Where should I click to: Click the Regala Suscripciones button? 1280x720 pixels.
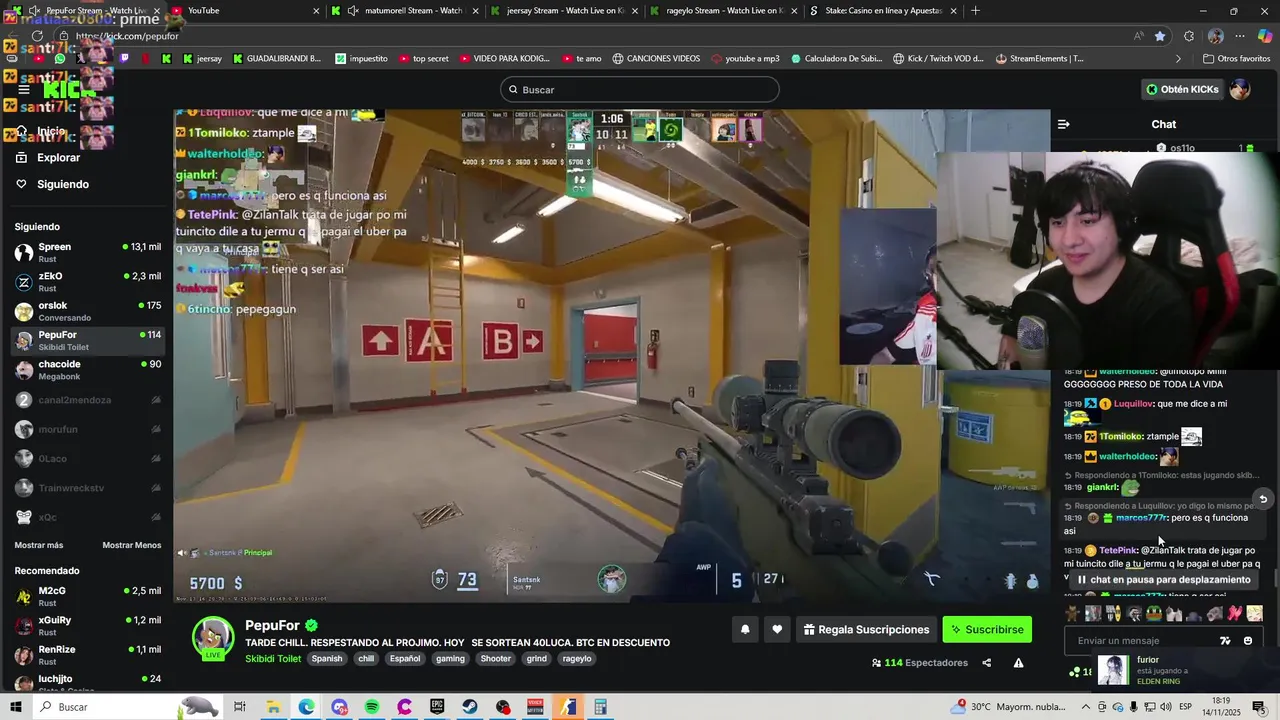click(866, 630)
